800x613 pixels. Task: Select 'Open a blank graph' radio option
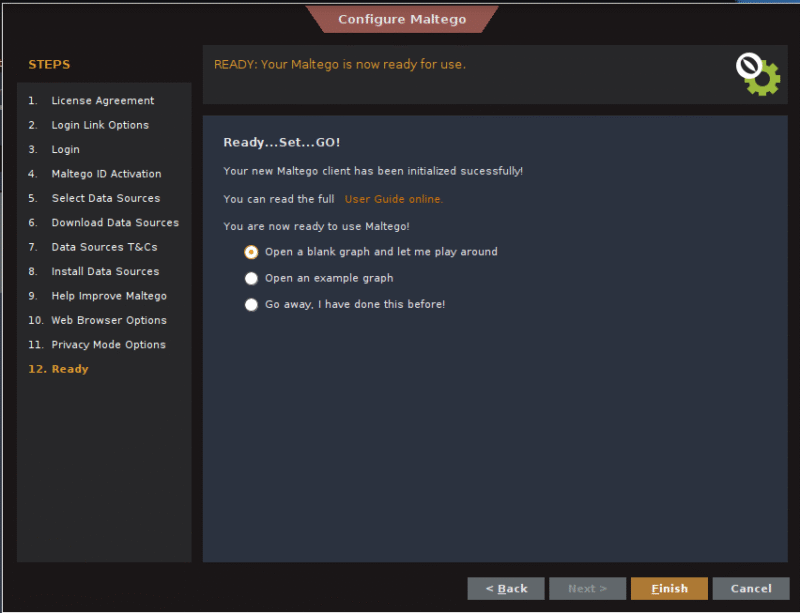[252, 252]
